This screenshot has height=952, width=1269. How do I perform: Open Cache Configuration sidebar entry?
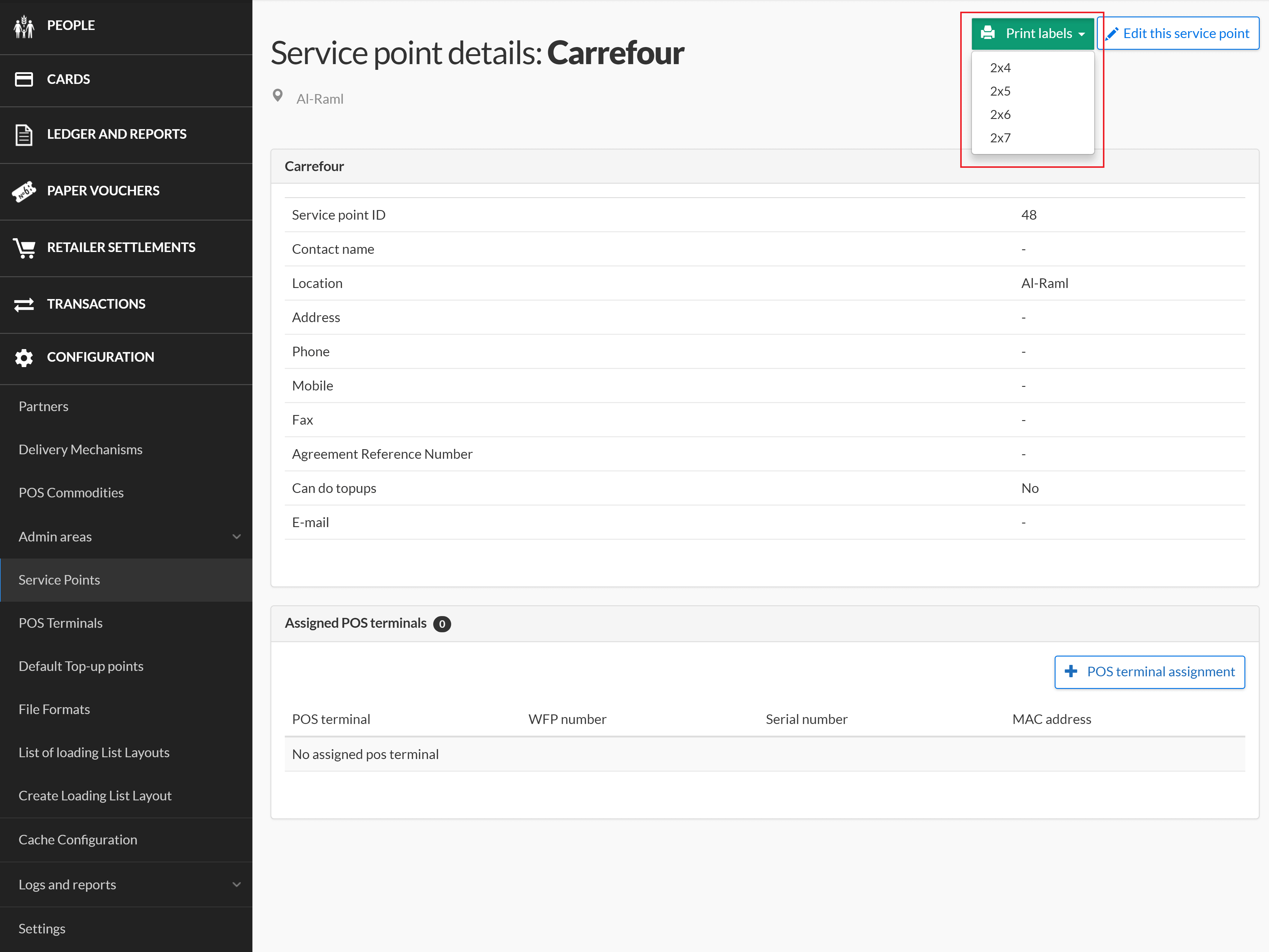[77, 840]
